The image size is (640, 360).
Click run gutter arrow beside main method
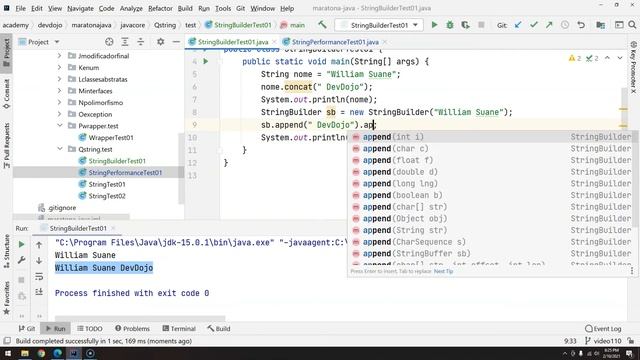pyautogui.click(x=206, y=61)
